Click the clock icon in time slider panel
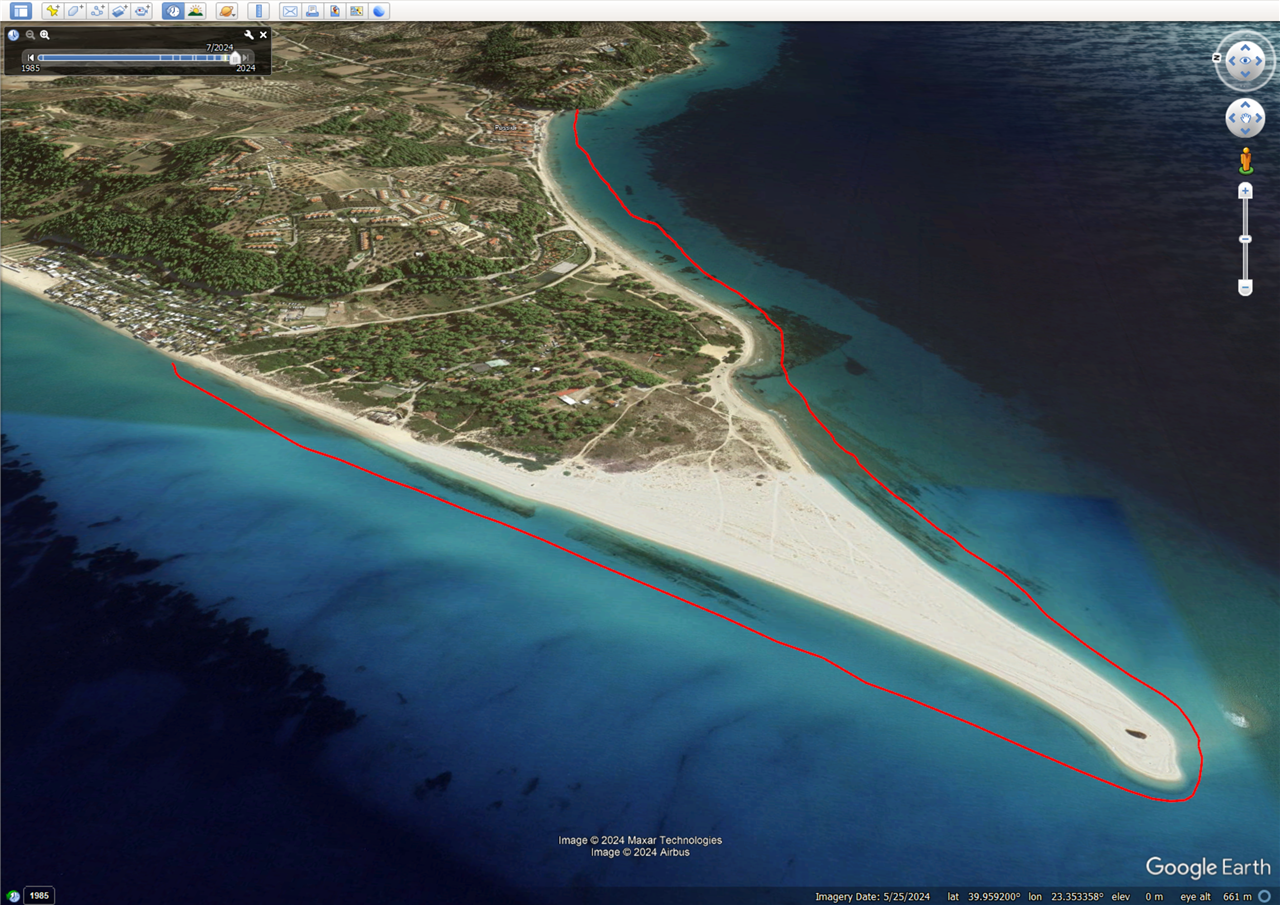1280x905 pixels. coord(13,35)
